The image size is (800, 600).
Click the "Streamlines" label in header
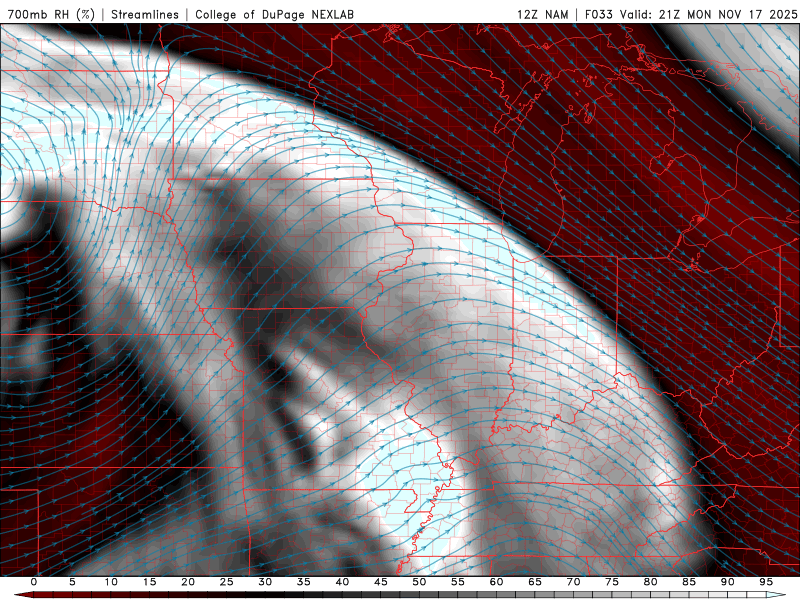click(145, 14)
